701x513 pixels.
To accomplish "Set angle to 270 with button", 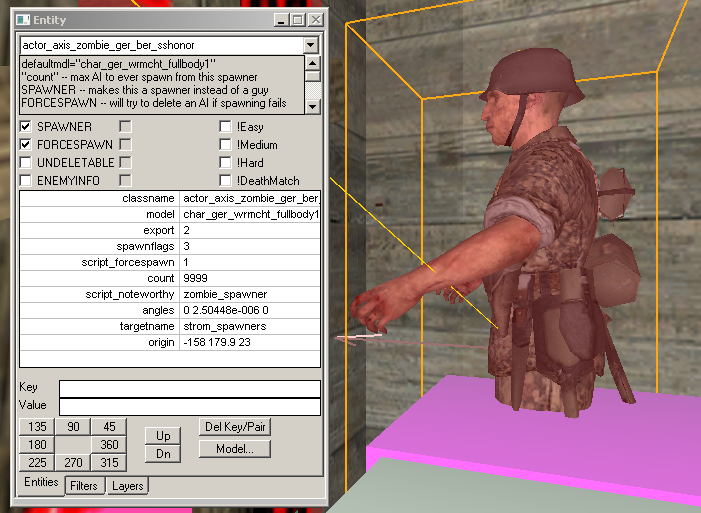I will click(73, 462).
